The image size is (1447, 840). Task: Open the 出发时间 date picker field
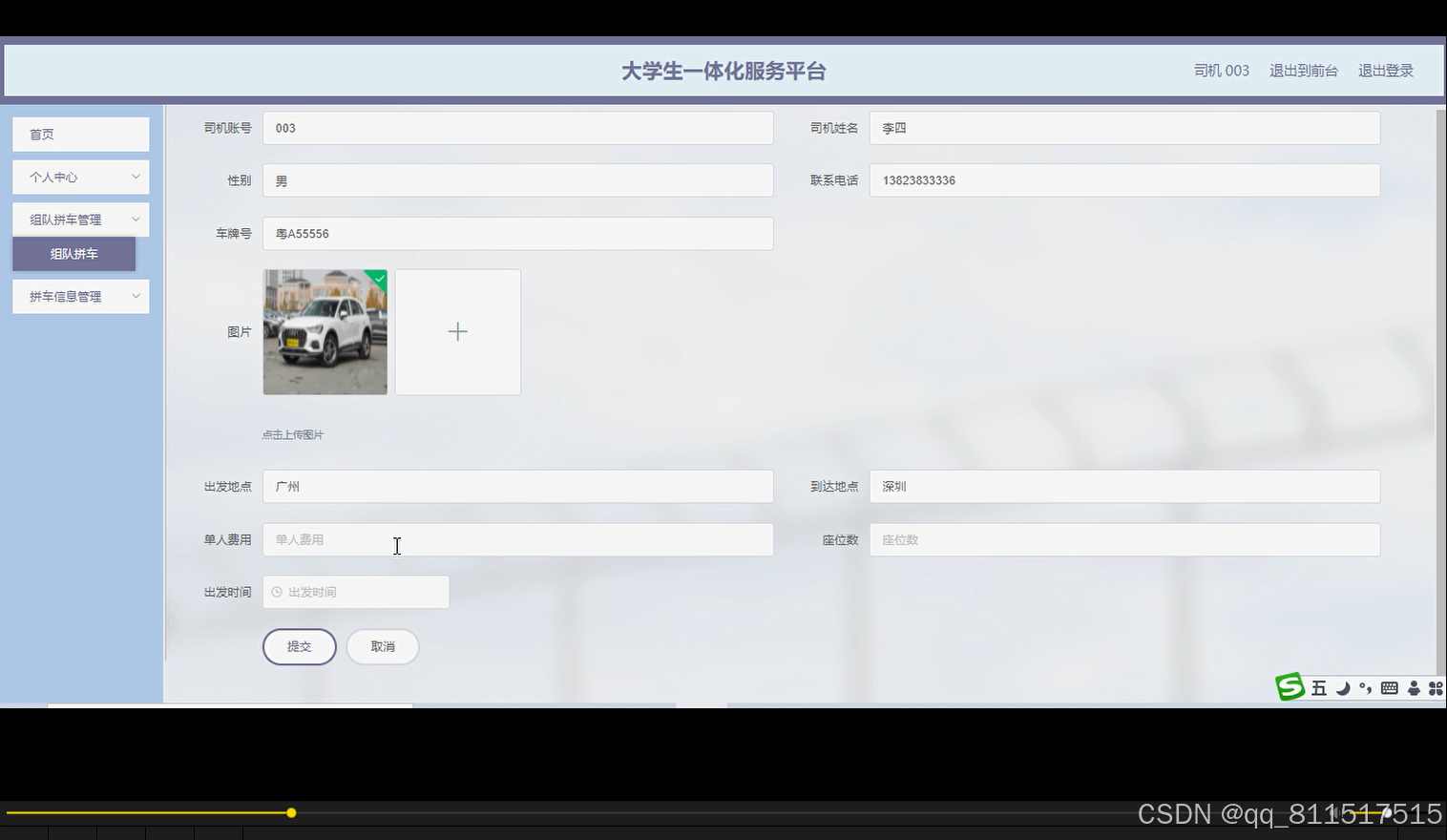click(x=356, y=593)
